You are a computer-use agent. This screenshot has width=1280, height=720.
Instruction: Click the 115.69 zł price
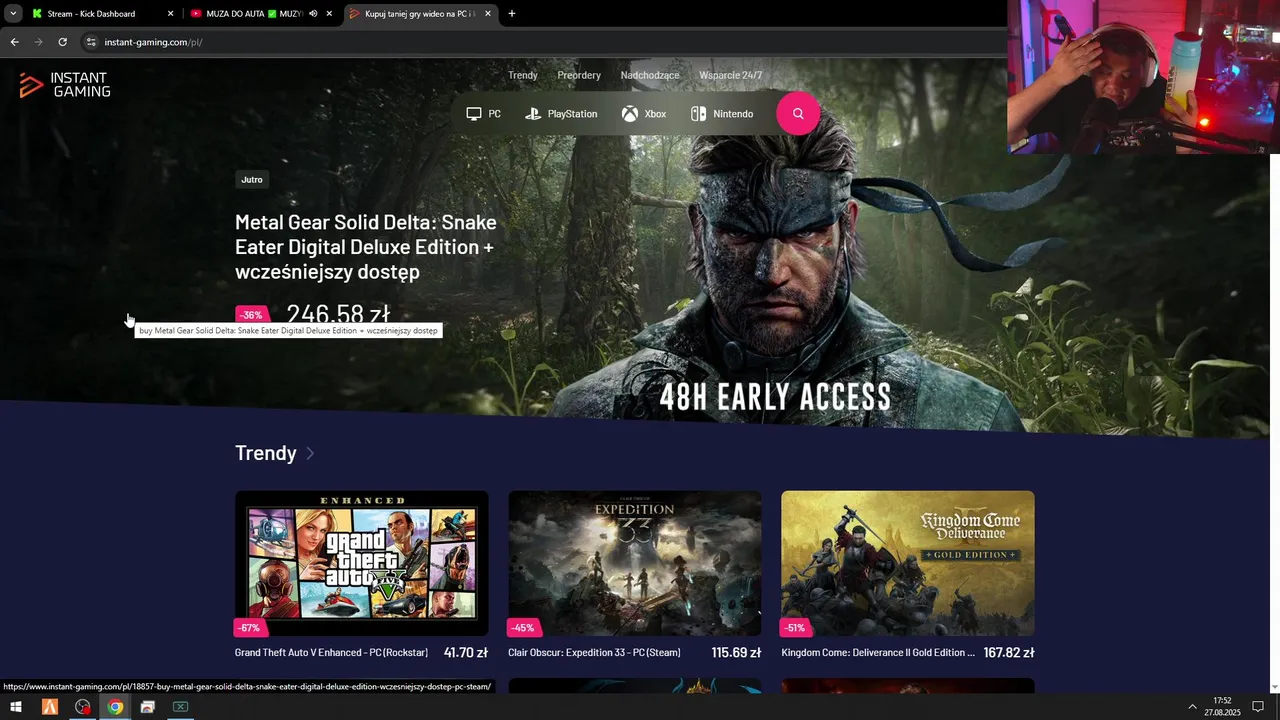[x=736, y=653]
